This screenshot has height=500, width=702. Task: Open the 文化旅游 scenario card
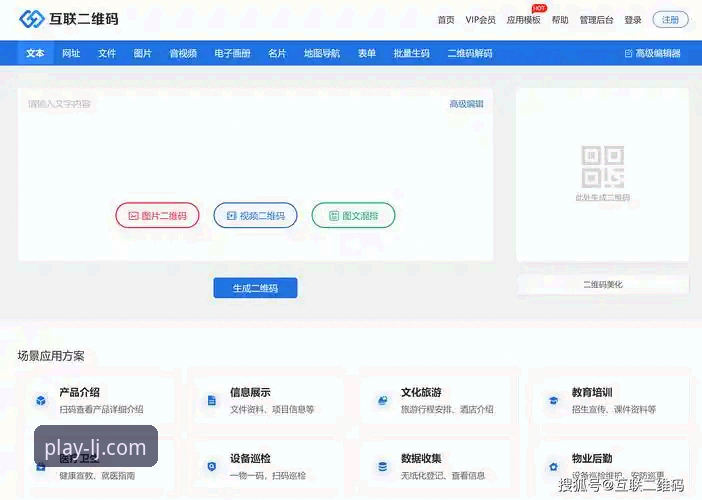(x=437, y=400)
